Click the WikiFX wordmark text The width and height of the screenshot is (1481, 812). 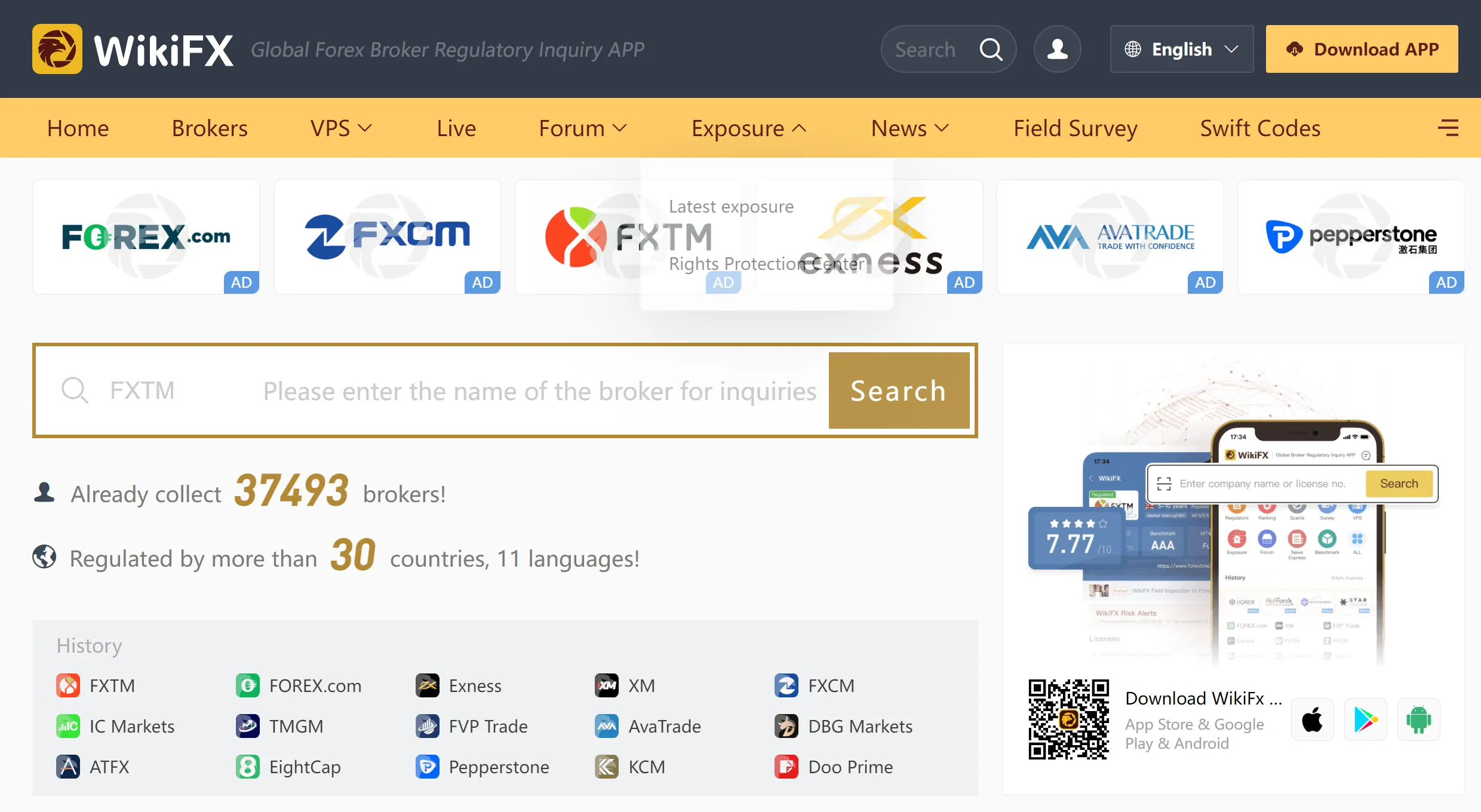pos(164,50)
